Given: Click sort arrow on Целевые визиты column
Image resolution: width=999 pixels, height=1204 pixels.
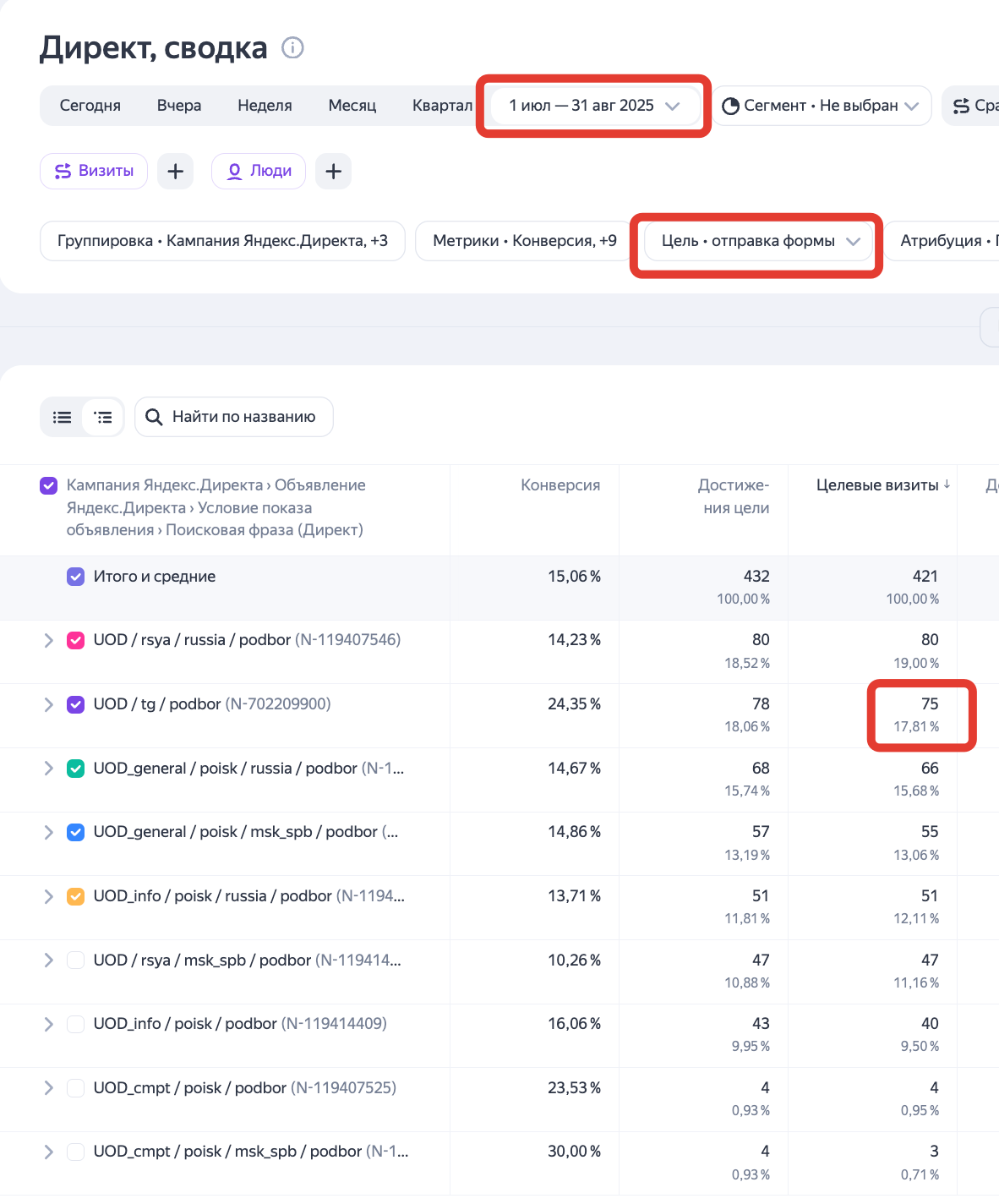Looking at the screenshot, I should [947, 484].
